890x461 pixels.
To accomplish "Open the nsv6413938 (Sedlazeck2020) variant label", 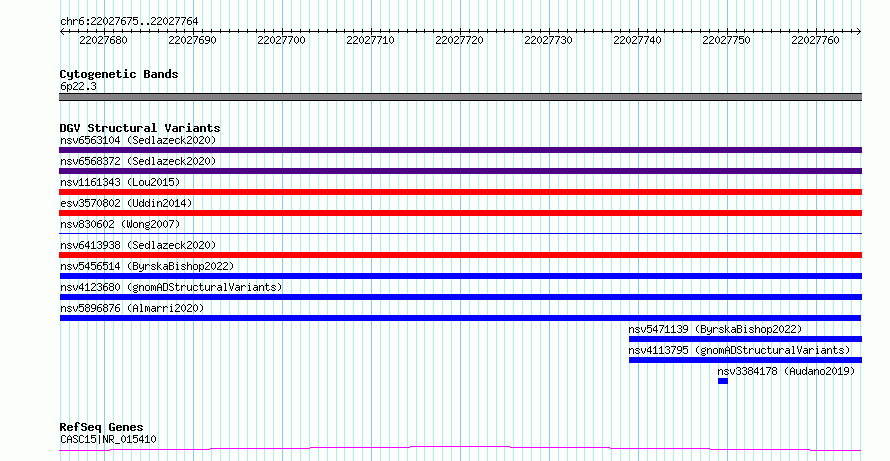I will tap(138, 245).
